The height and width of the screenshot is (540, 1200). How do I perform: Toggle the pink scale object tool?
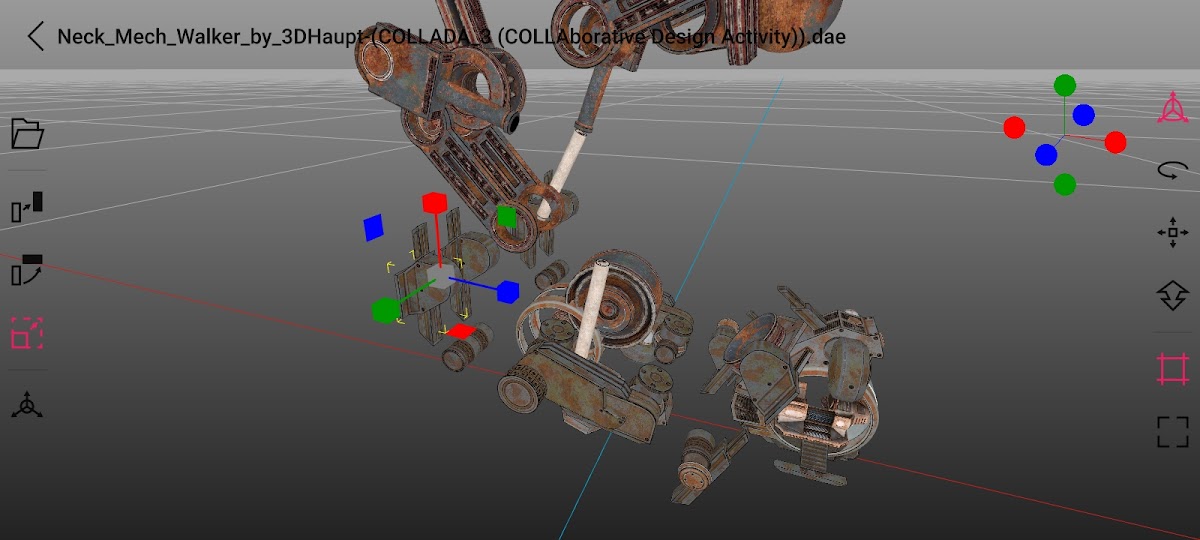pyautogui.click(x=27, y=333)
